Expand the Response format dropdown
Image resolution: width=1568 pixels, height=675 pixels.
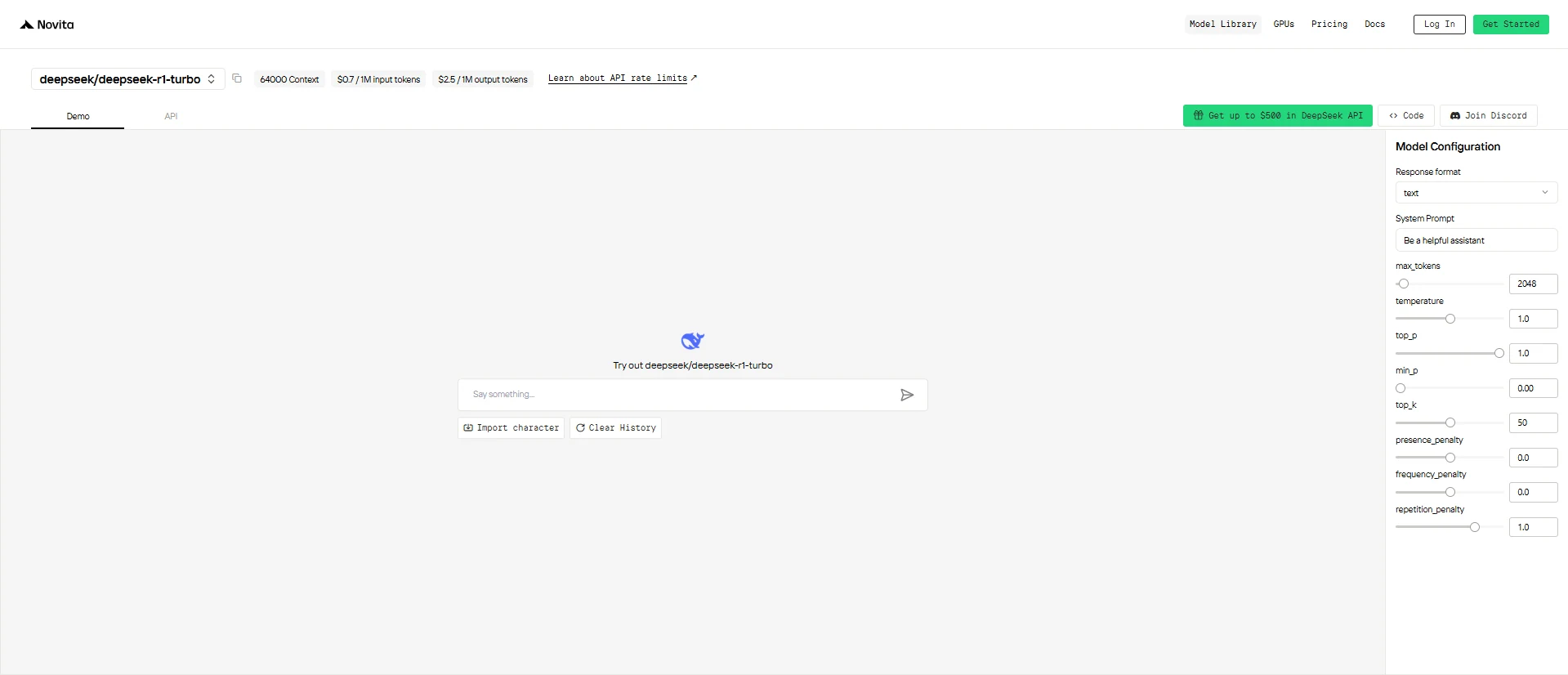pyautogui.click(x=1476, y=193)
